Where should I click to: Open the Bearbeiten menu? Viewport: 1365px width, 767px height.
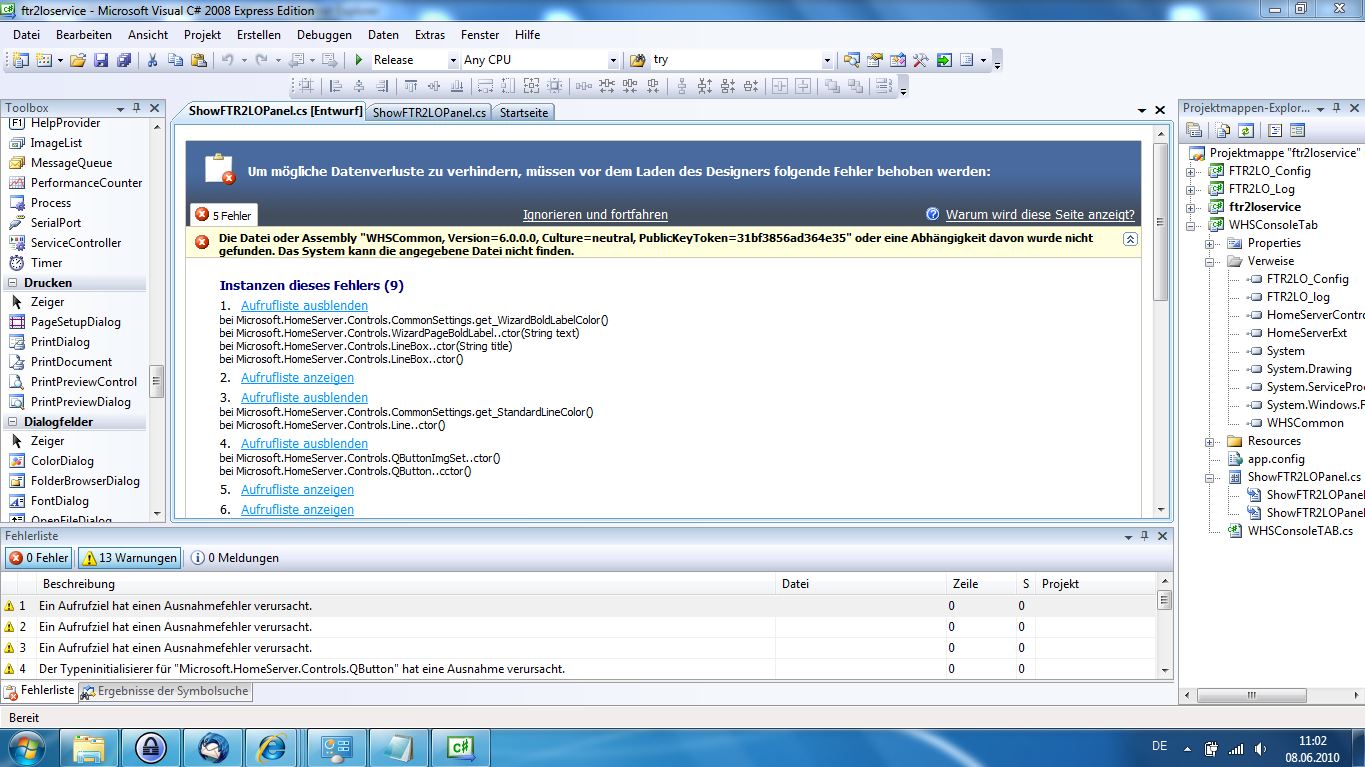tap(84, 34)
